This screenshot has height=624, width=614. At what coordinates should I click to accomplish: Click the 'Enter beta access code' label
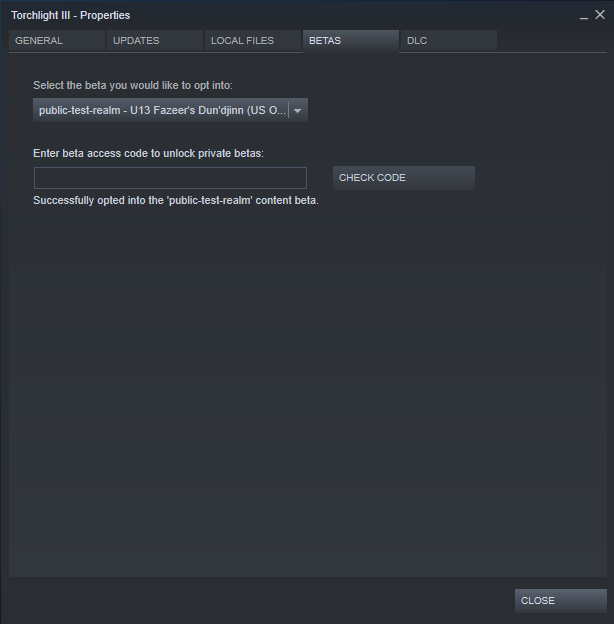click(148, 154)
